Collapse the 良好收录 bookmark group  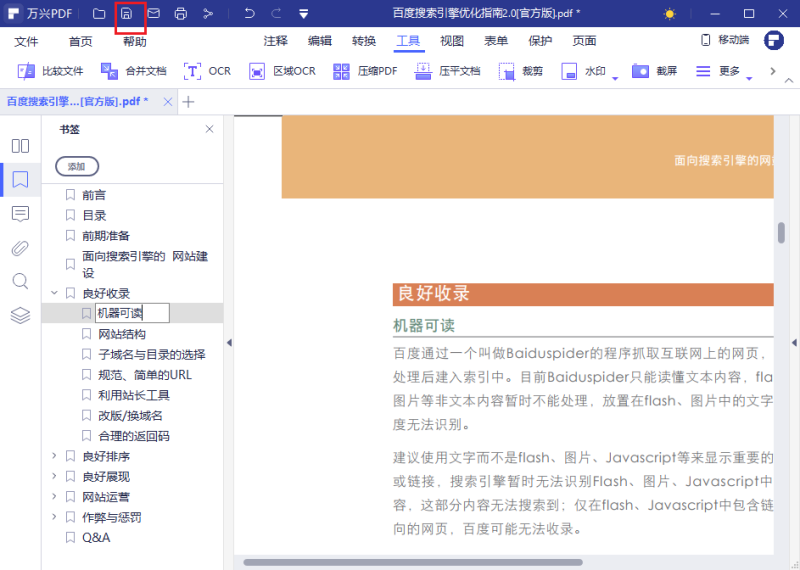(54, 293)
